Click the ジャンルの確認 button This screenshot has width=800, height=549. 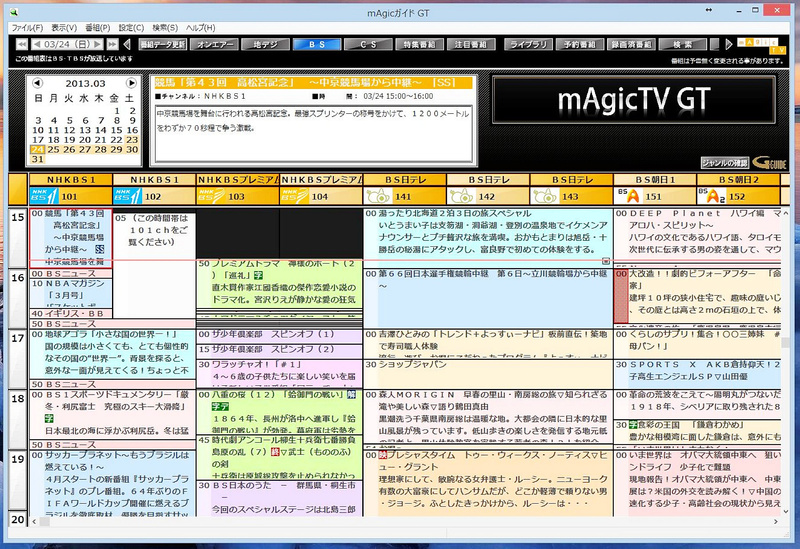pyautogui.click(x=724, y=163)
